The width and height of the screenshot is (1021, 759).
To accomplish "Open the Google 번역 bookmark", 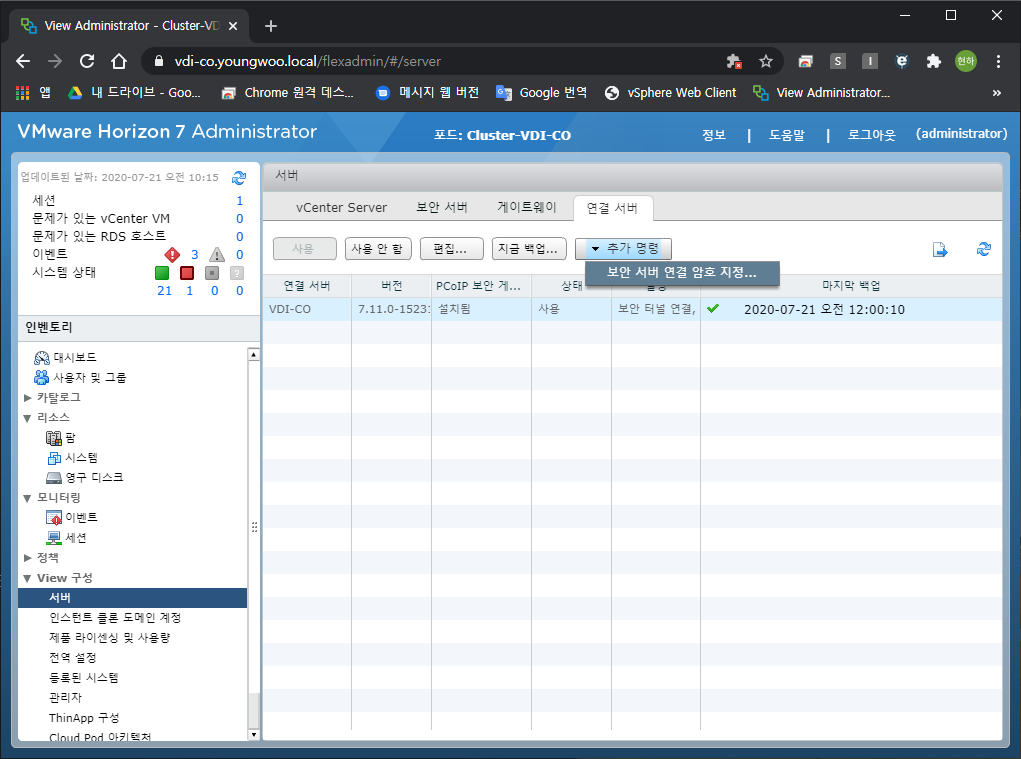I will pyautogui.click(x=542, y=92).
